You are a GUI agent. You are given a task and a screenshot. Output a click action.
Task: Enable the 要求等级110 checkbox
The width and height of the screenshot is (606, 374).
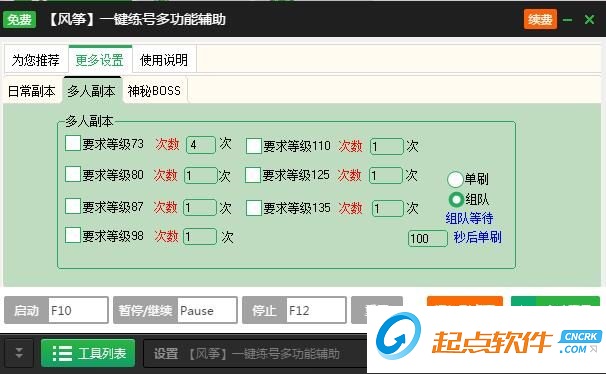tap(254, 146)
